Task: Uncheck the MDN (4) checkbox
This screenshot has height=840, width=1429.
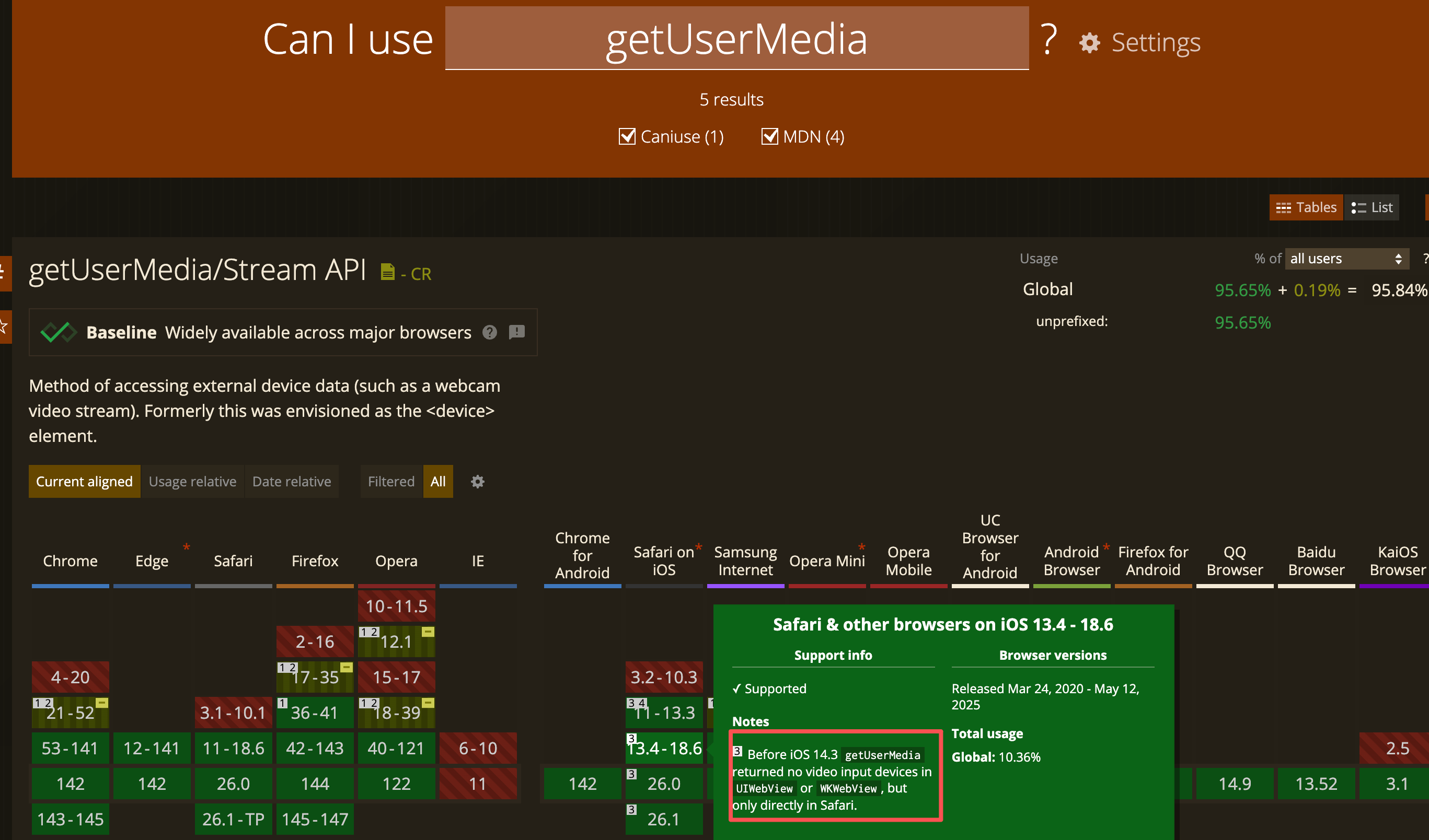Action: pyautogui.click(x=769, y=136)
